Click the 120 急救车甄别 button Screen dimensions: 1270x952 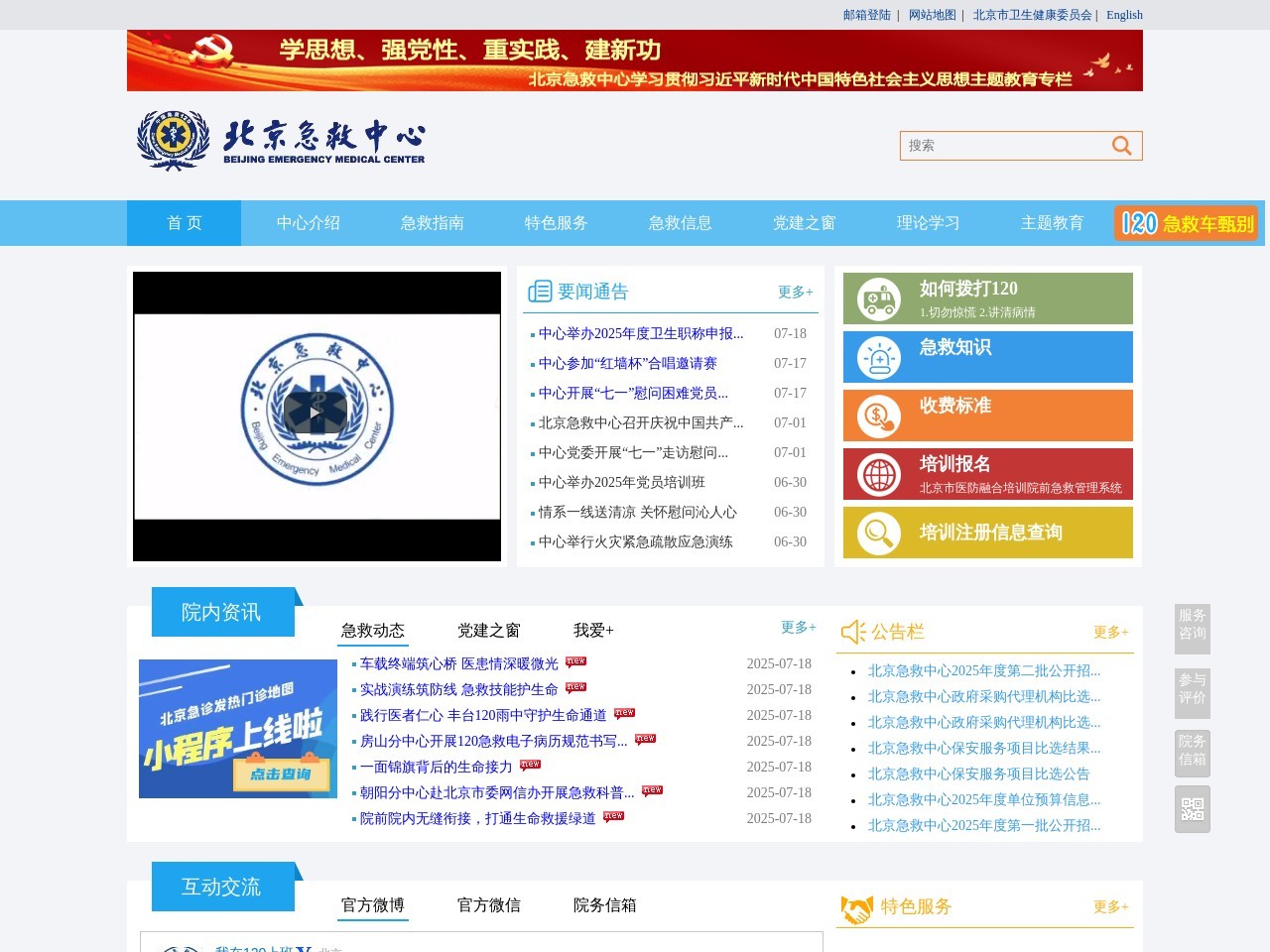click(1187, 223)
